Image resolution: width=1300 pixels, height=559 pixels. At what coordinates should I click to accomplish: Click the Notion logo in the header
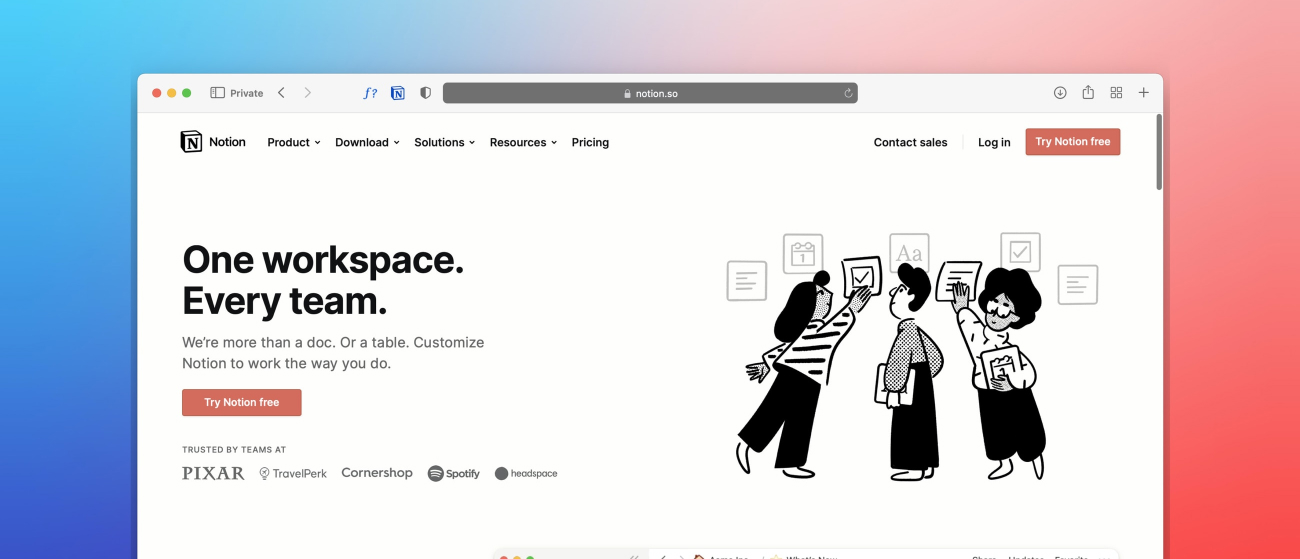coord(213,142)
